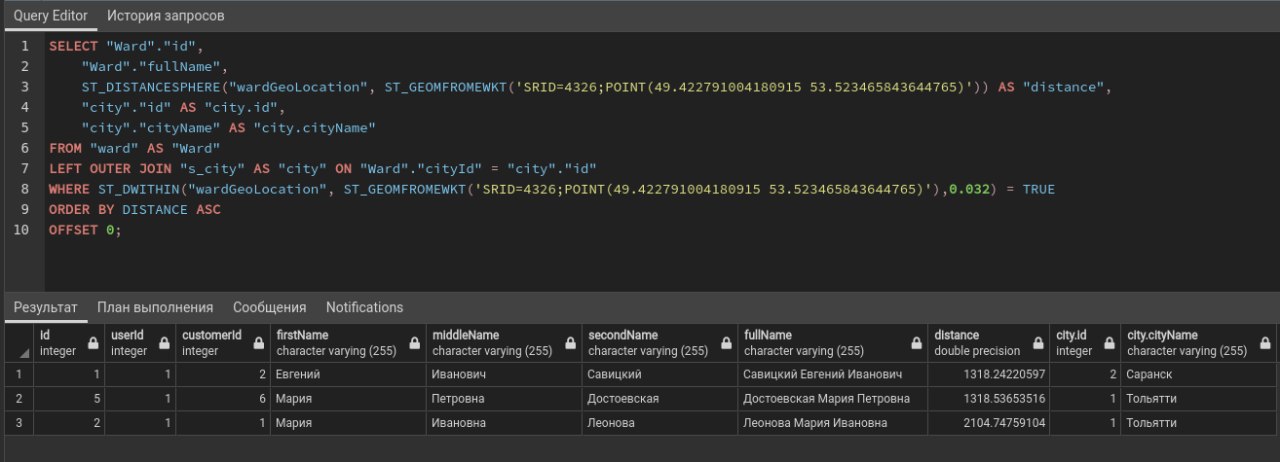
Task: Place cursor on line 8 WHERE clause
Action: click(551, 189)
